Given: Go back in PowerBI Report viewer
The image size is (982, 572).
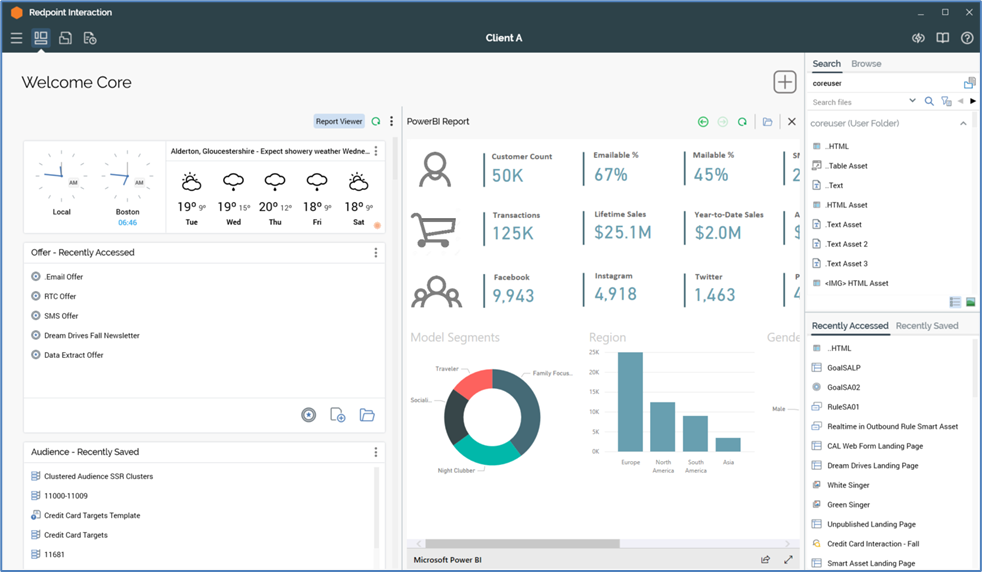Looking at the screenshot, I should pos(703,122).
